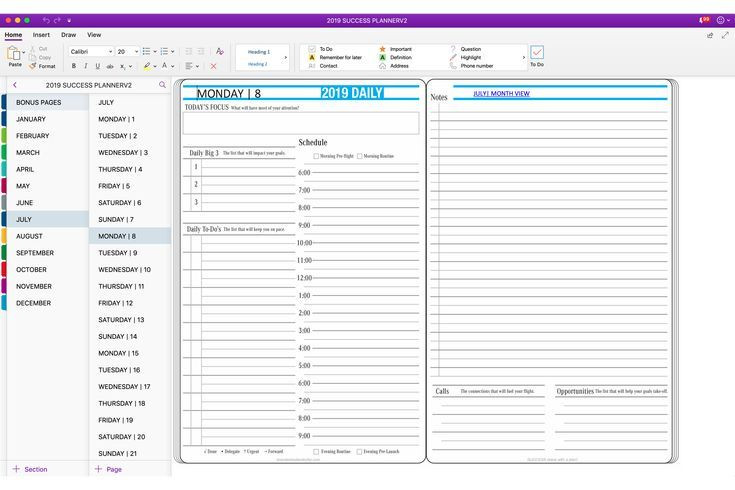Check the Evening Pre-Launch box
The width and height of the screenshot is (735, 490).
359,452
